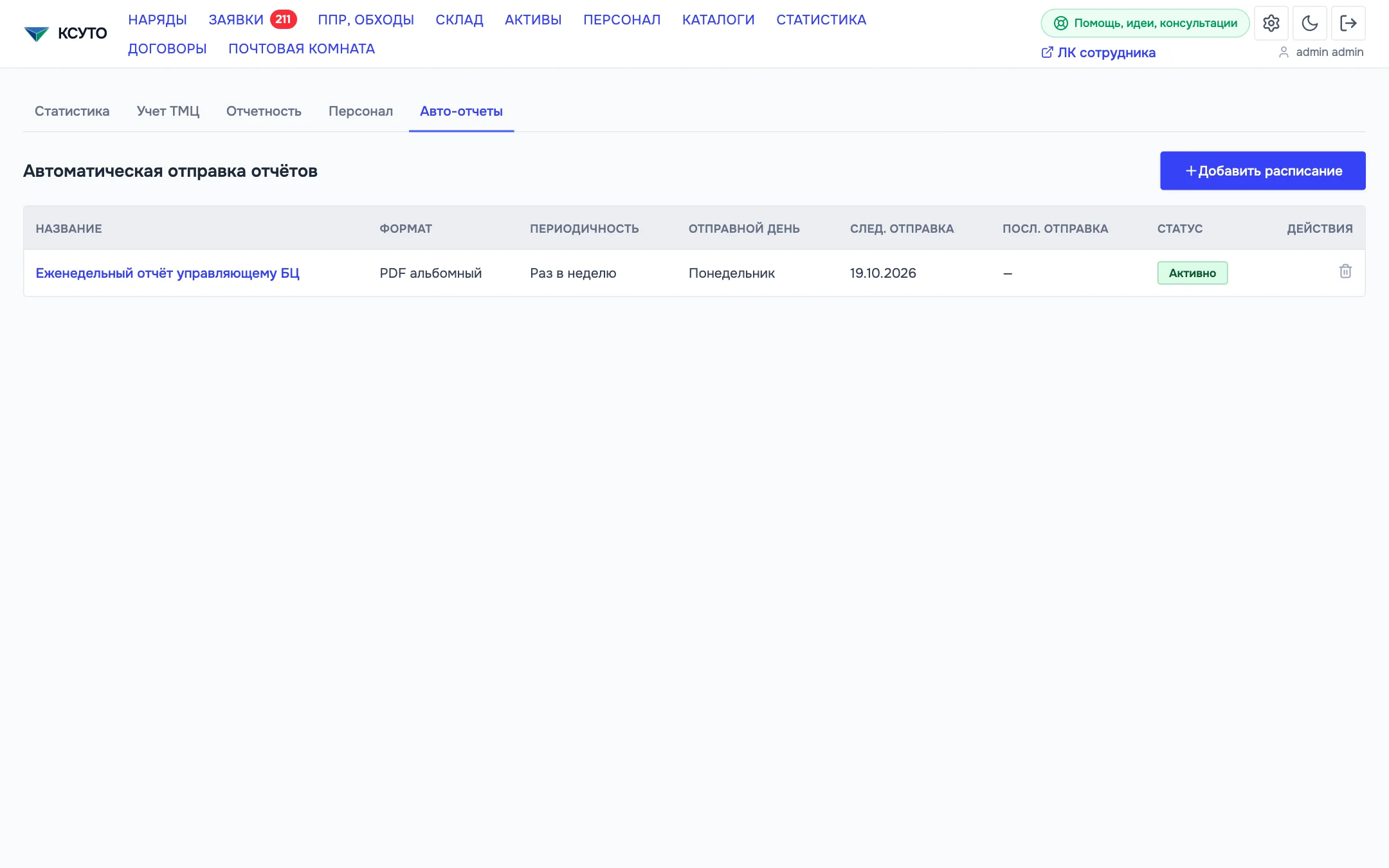The height and width of the screenshot is (868, 1389).
Task: Click ФОРМАТ column header
Action: pos(406,229)
